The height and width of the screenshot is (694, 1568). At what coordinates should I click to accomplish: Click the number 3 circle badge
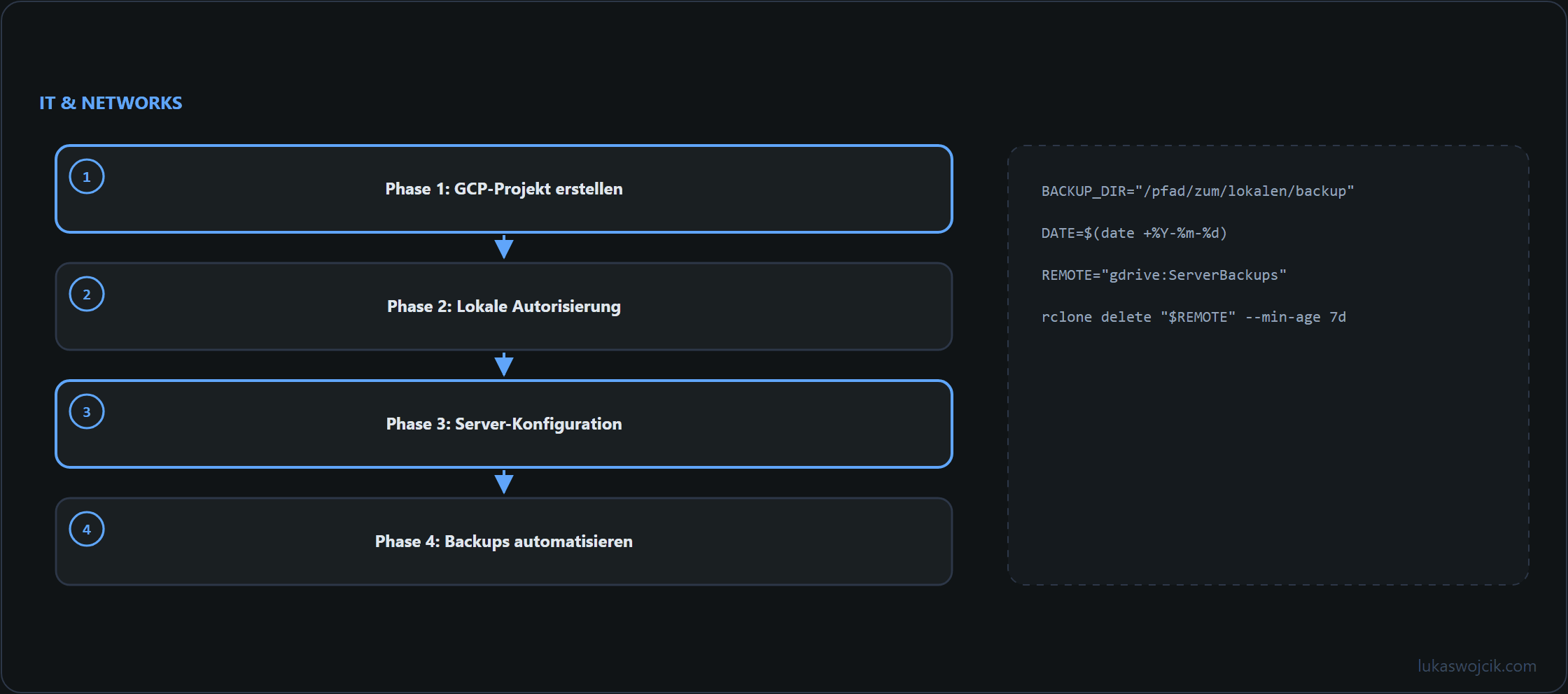click(87, 411)
